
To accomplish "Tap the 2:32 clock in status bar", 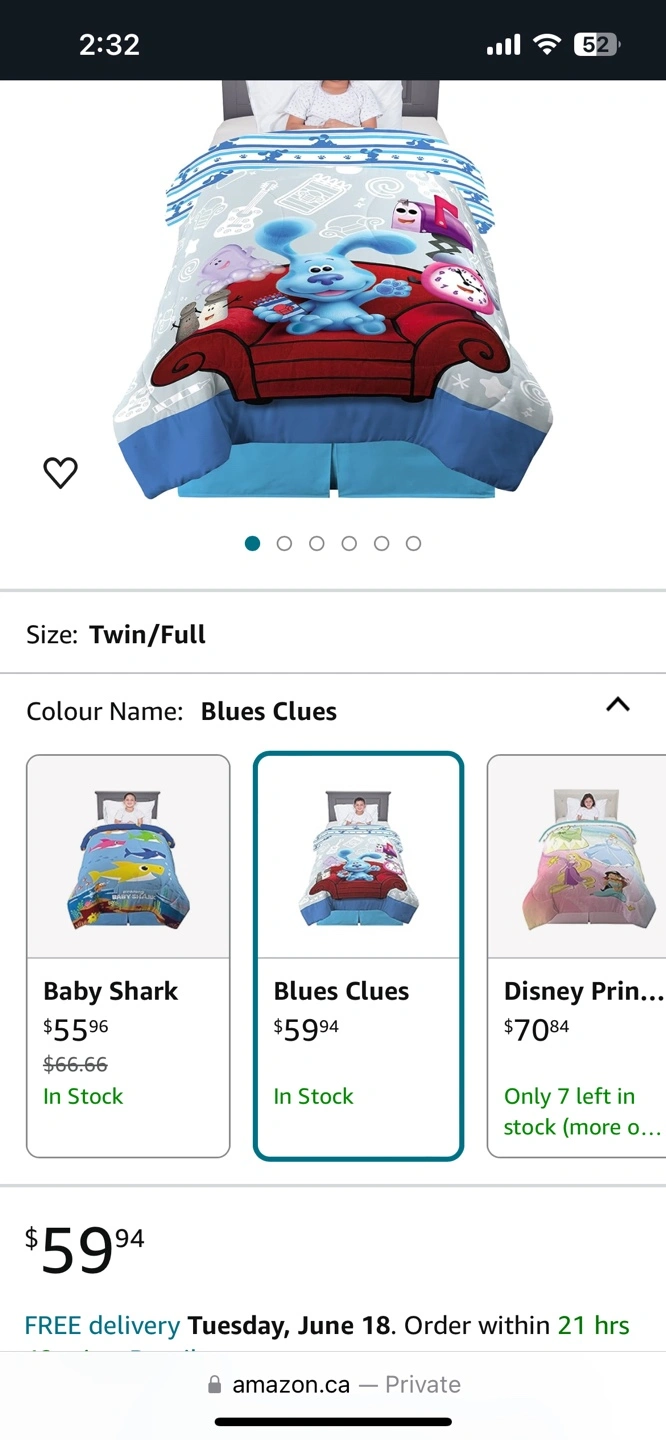I will [x=109, y=45].
